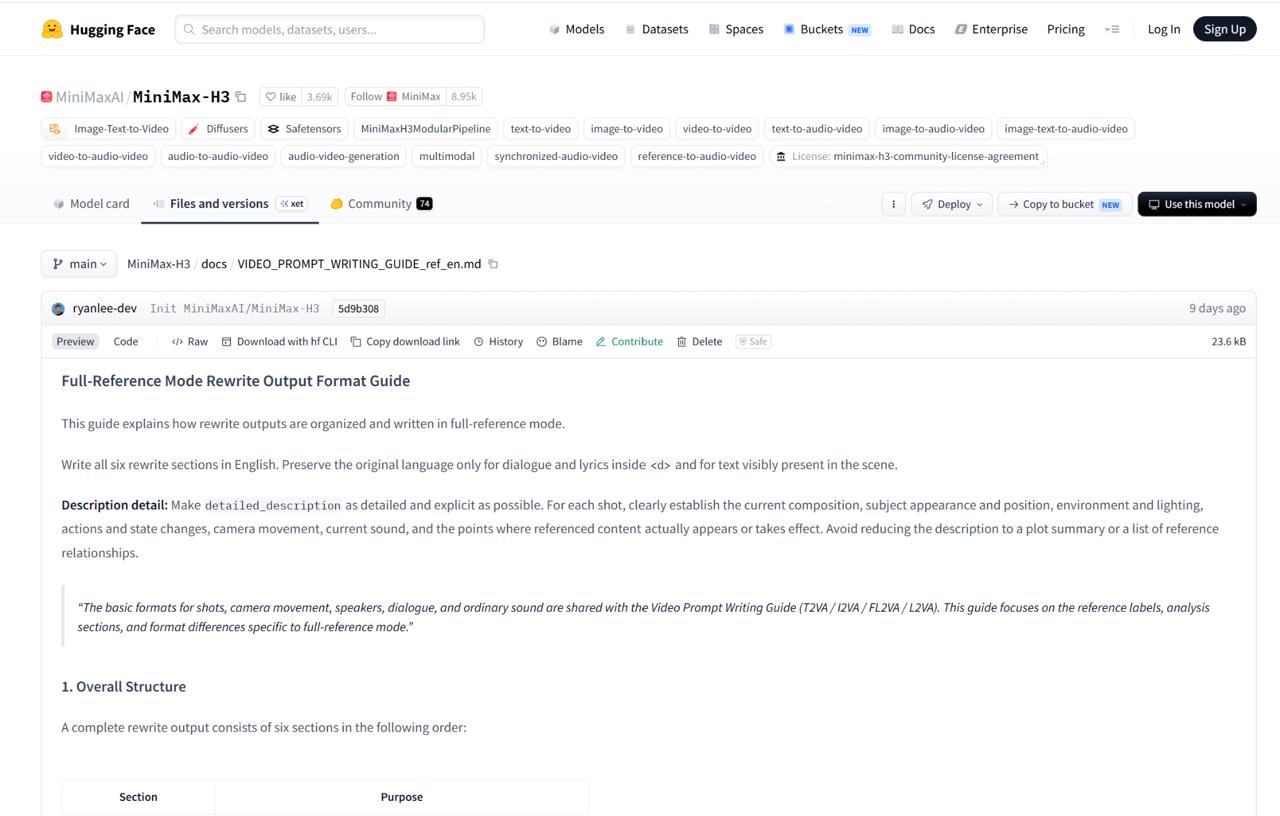Open the minimax-h3-community-license-agreement tag
Screen dimensions: 1280x816
(x=907, y=157)
